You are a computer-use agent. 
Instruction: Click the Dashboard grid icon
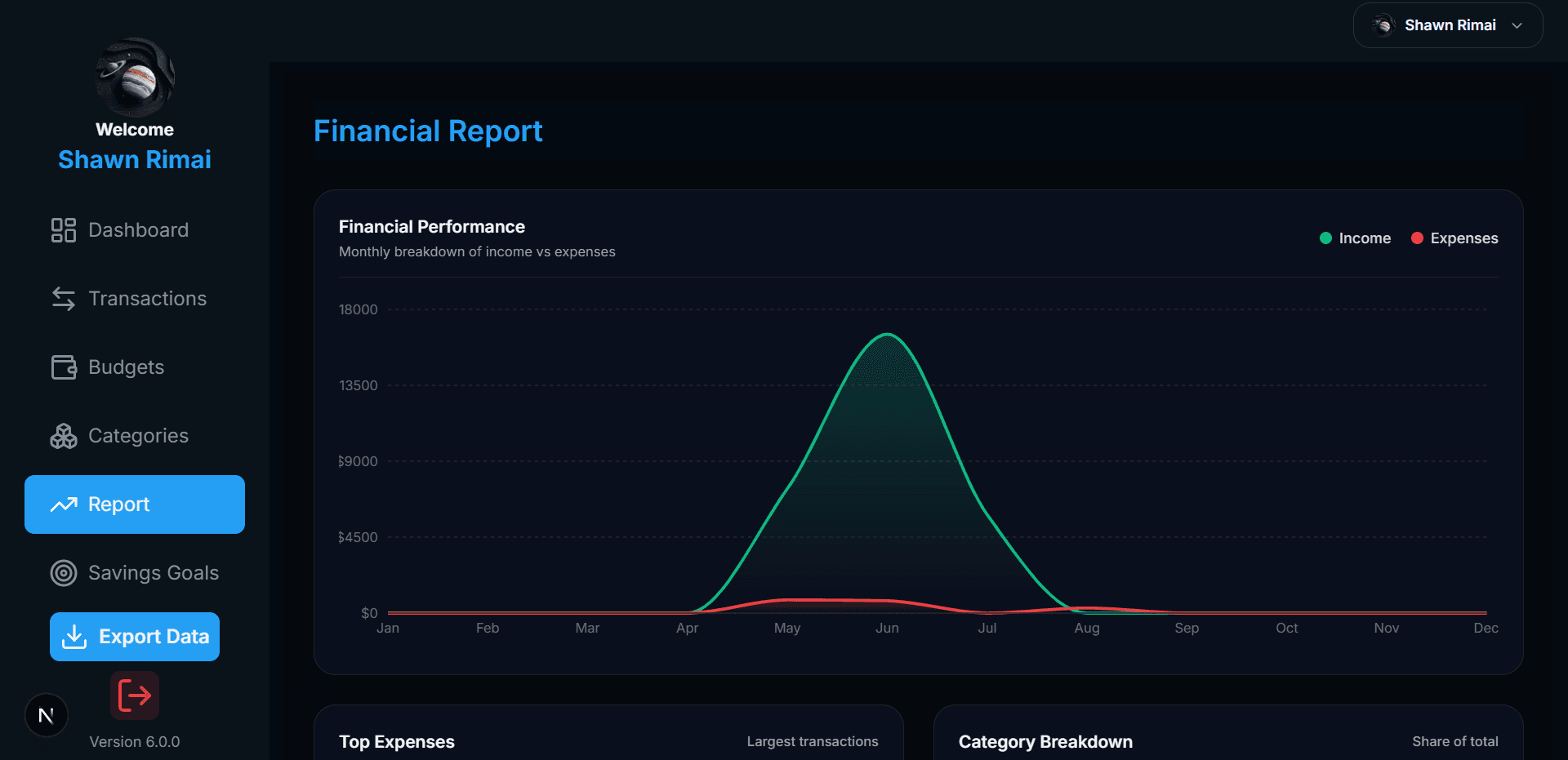(x=64, y=230)
